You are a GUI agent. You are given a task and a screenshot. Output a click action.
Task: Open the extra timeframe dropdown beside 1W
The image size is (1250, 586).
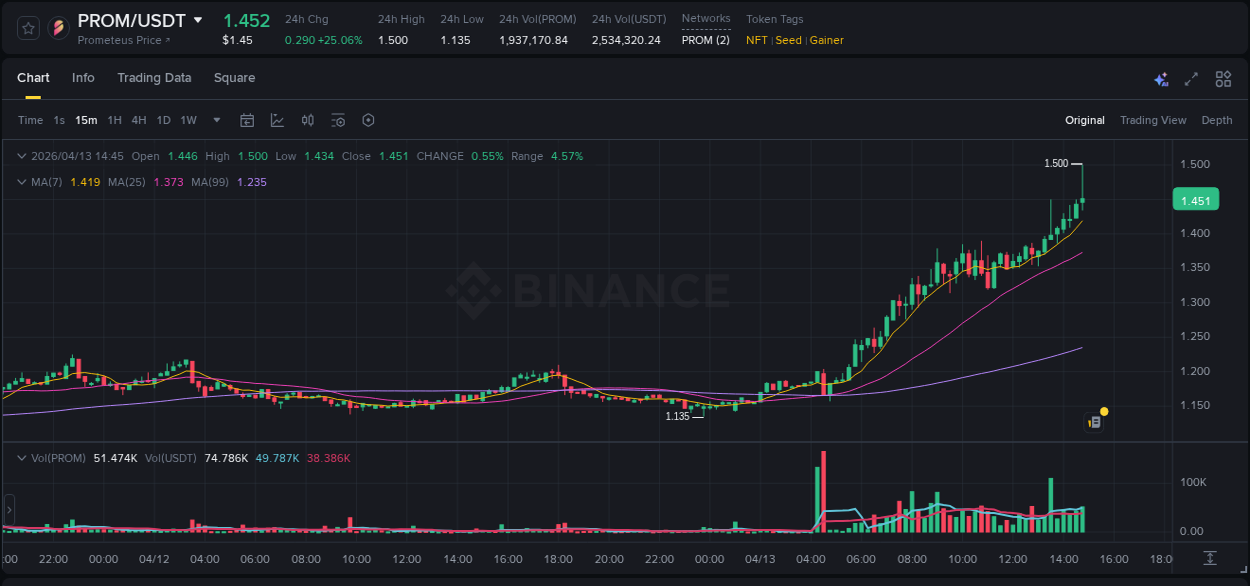pos(214,120)
